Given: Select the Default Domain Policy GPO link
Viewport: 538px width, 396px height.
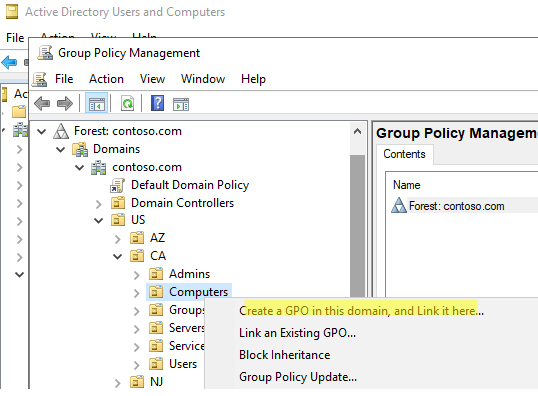Looking at the screenshot, I should click(190, 185).
